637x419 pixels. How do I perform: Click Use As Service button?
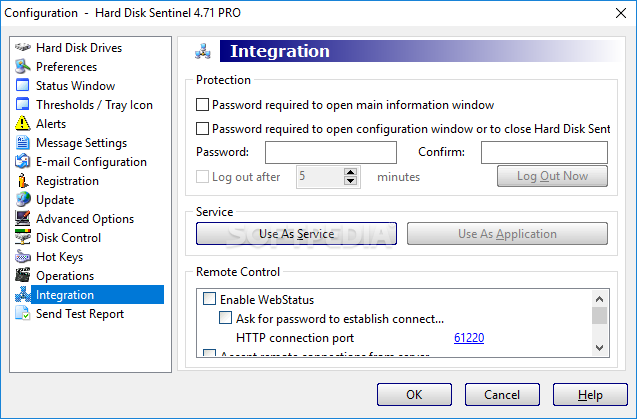(297, 234)
